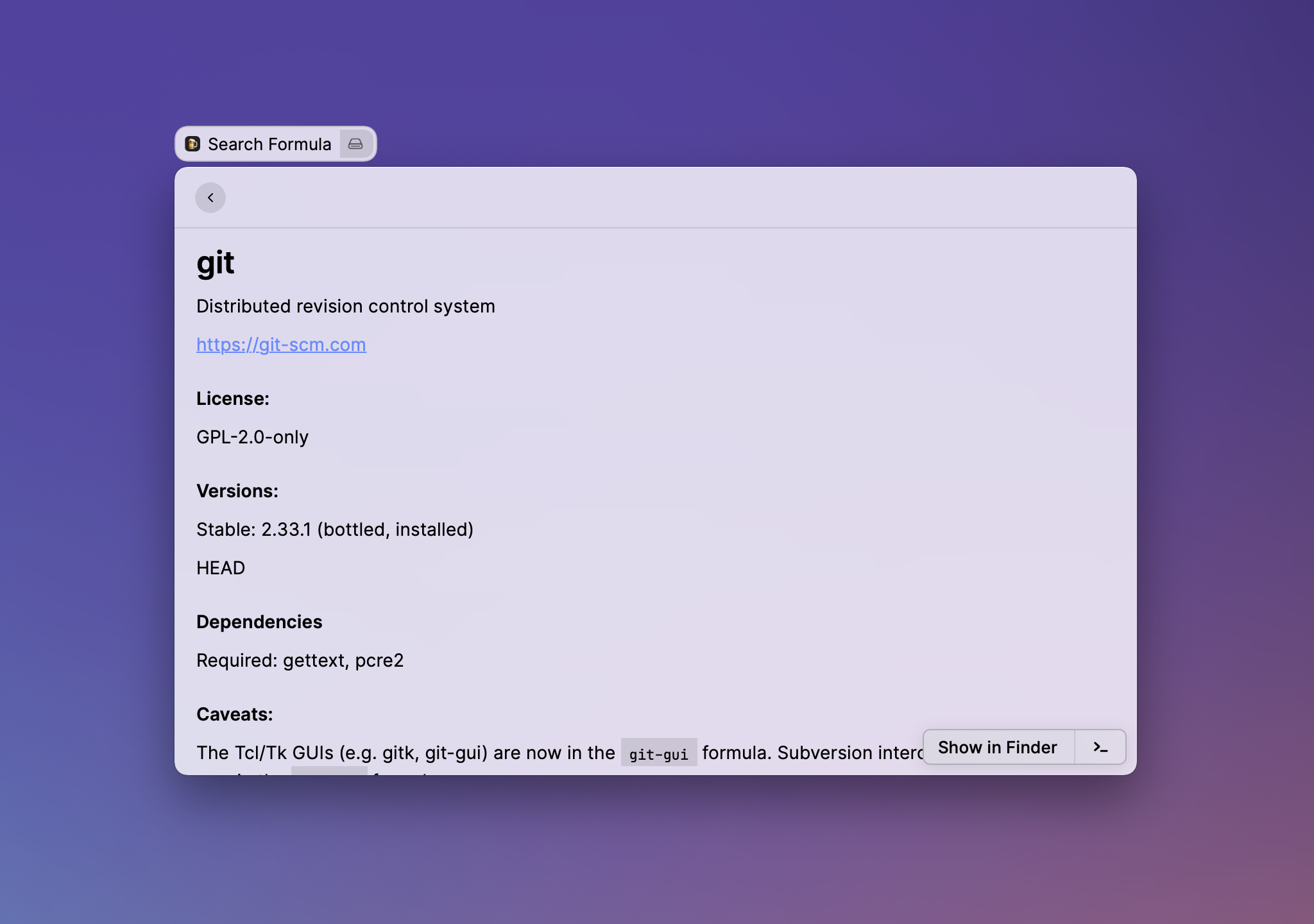This screenshot has height=924, width=1314.
Task: Click the Dependencies section heading
Action: [259, 622]
